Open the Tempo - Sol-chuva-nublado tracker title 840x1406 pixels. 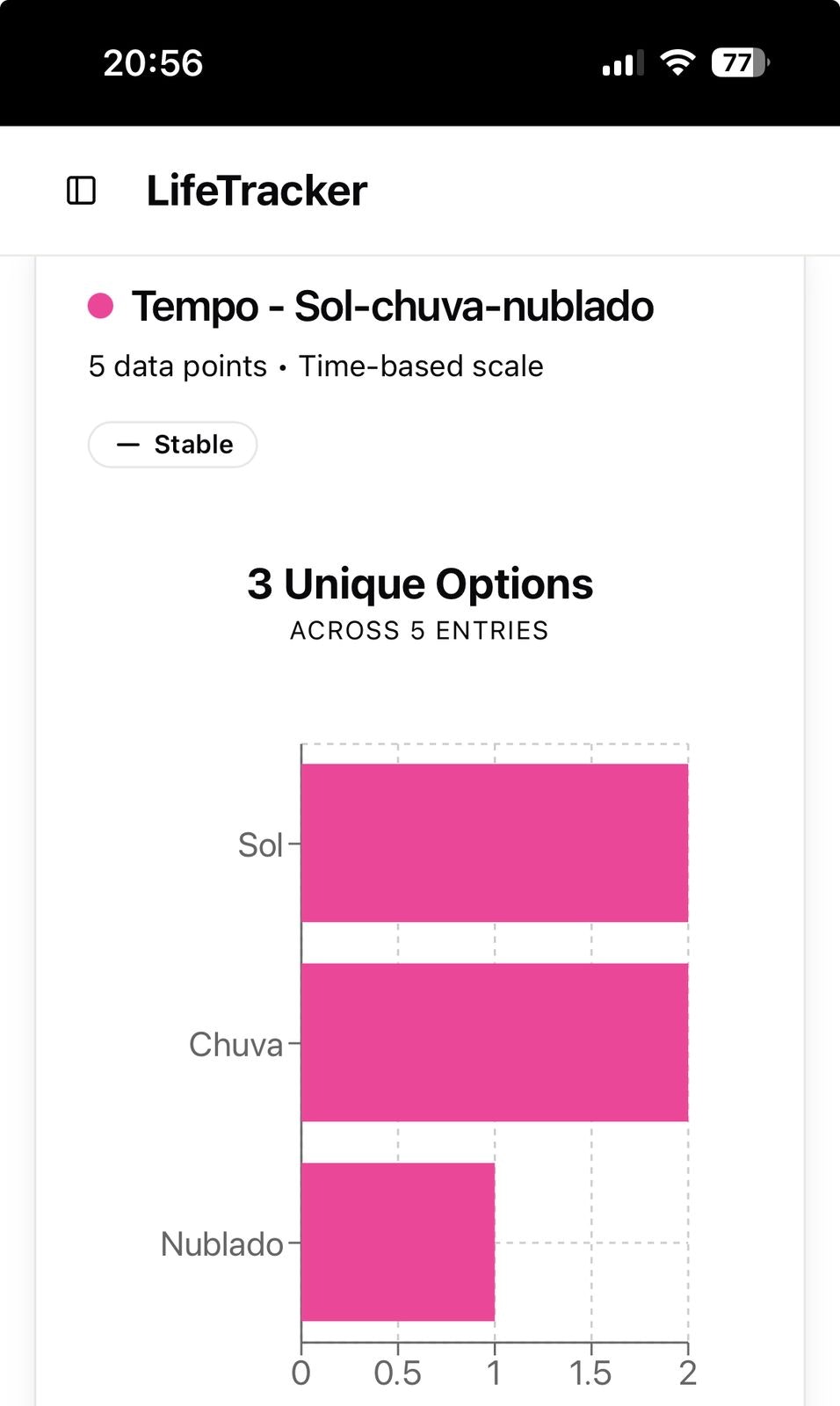(x=393, y=307)
